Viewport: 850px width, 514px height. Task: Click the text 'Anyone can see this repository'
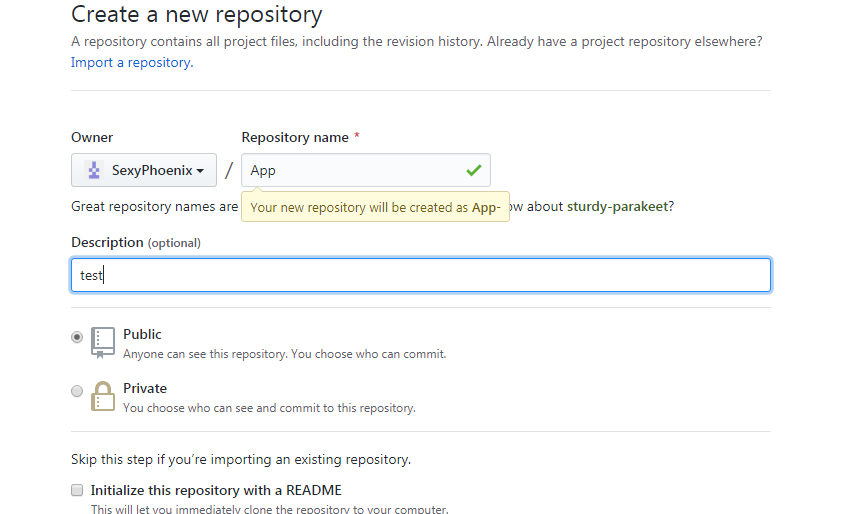(x=205, y=354)
